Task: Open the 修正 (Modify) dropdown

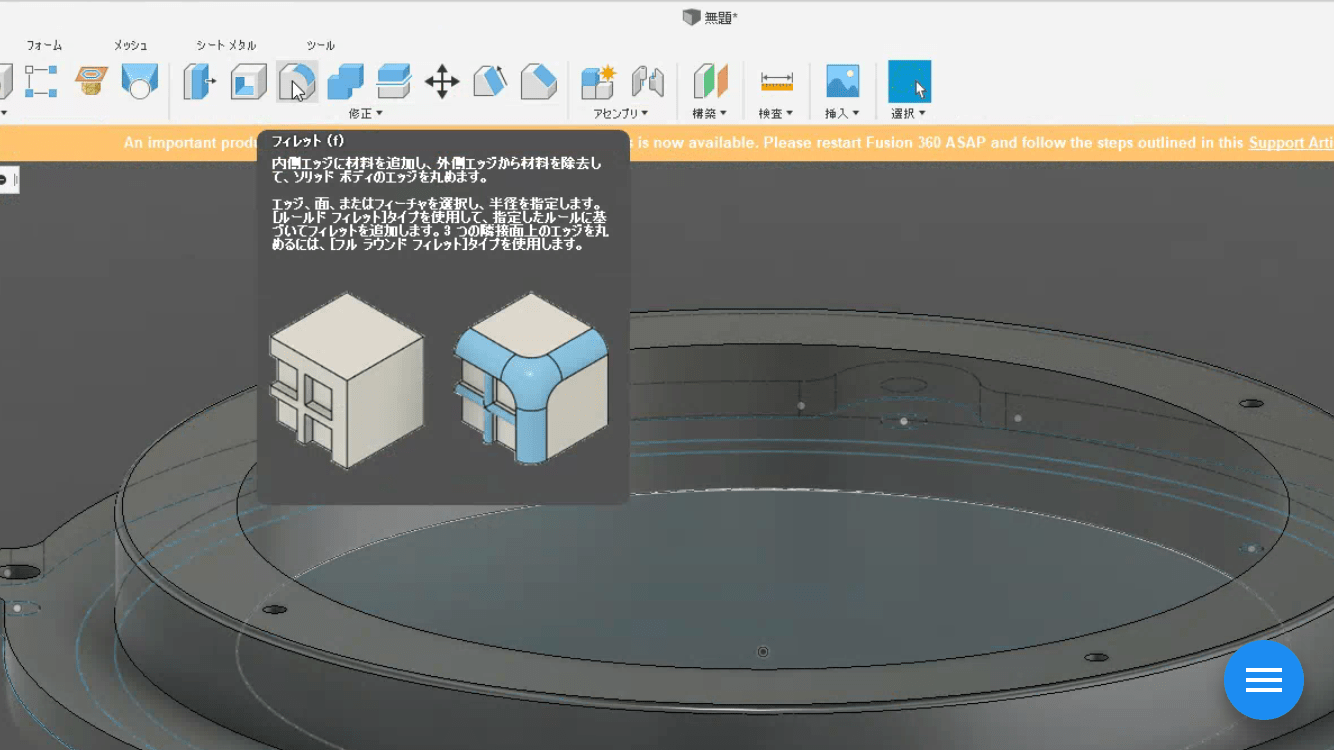Action: click(366, 113)
